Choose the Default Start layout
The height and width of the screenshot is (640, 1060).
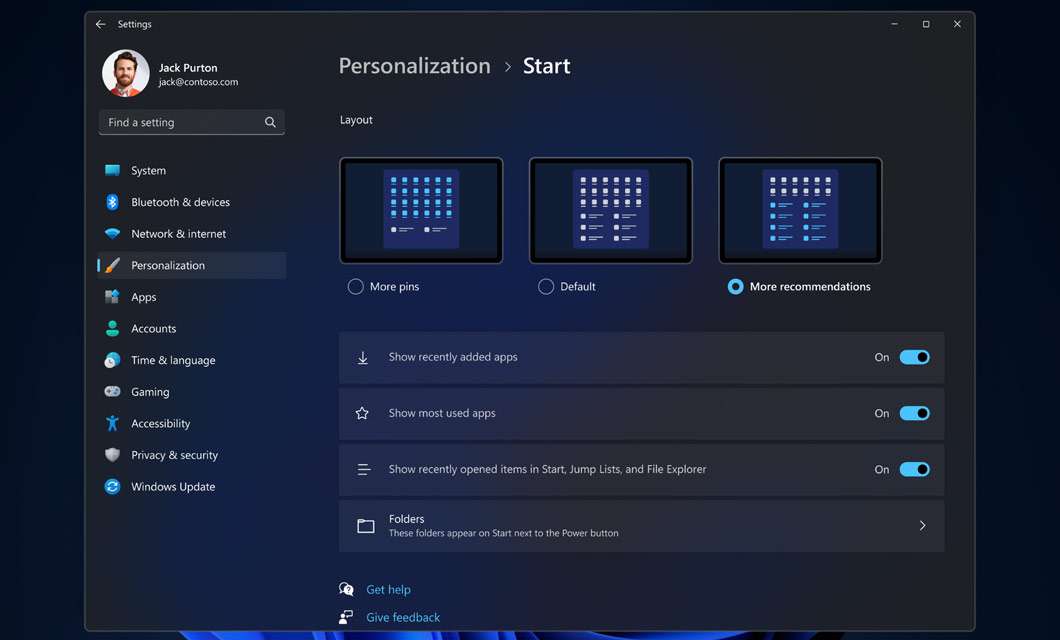[x=546, y=286]
